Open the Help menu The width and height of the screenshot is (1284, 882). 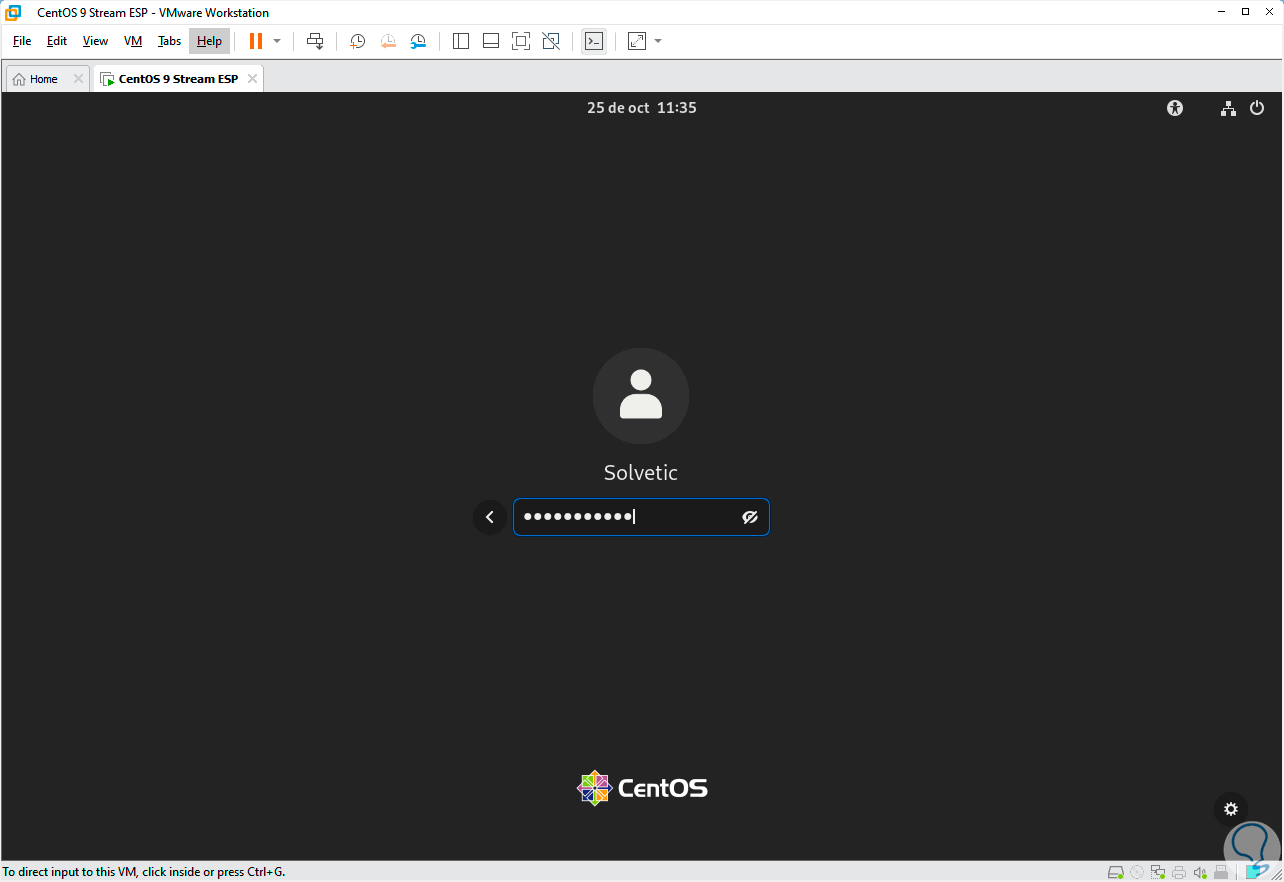coord(209,41)
